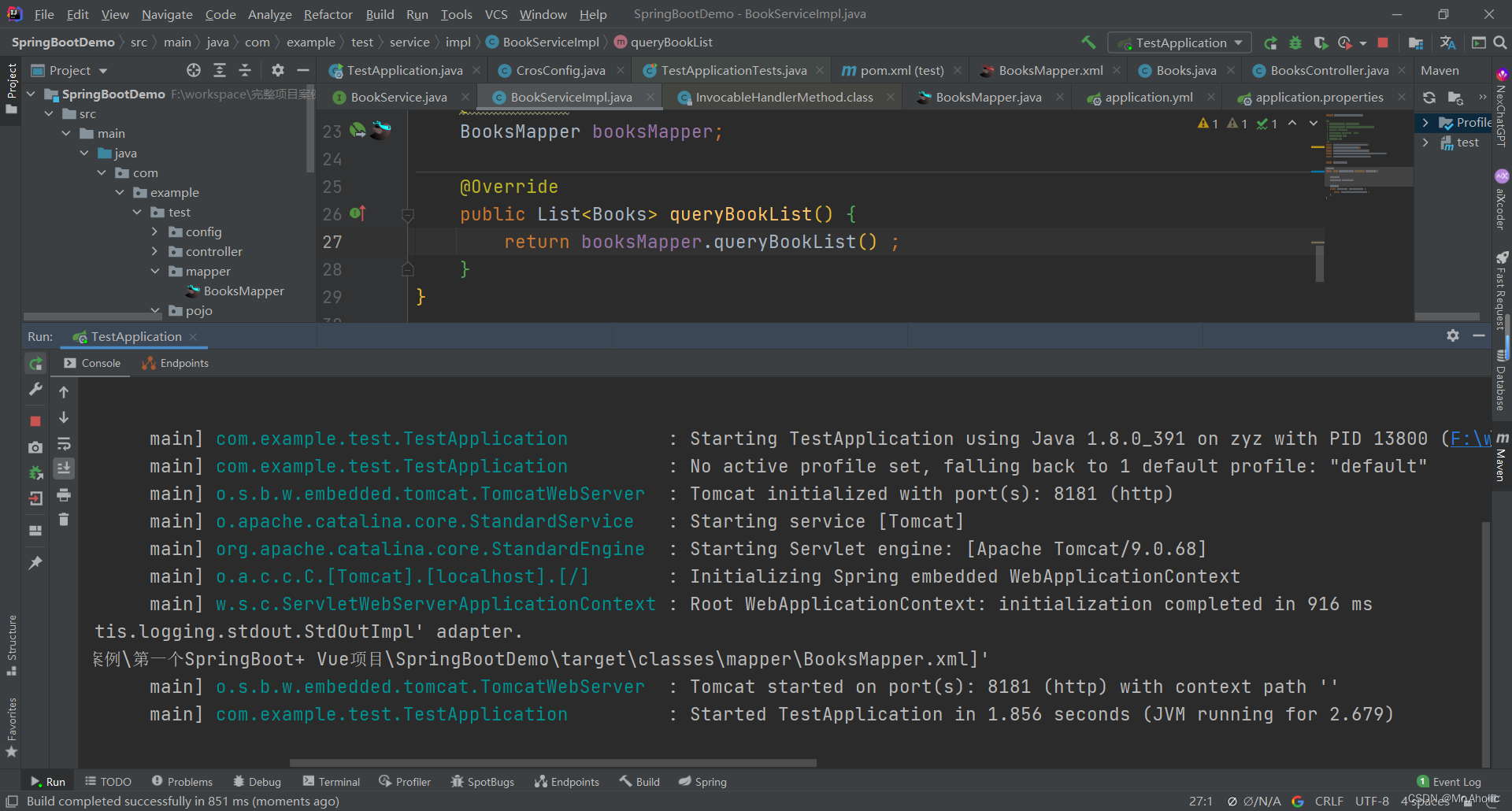Collapse the mapper folder in Project tree
1512x811 pixels.
tap(155, 271)
